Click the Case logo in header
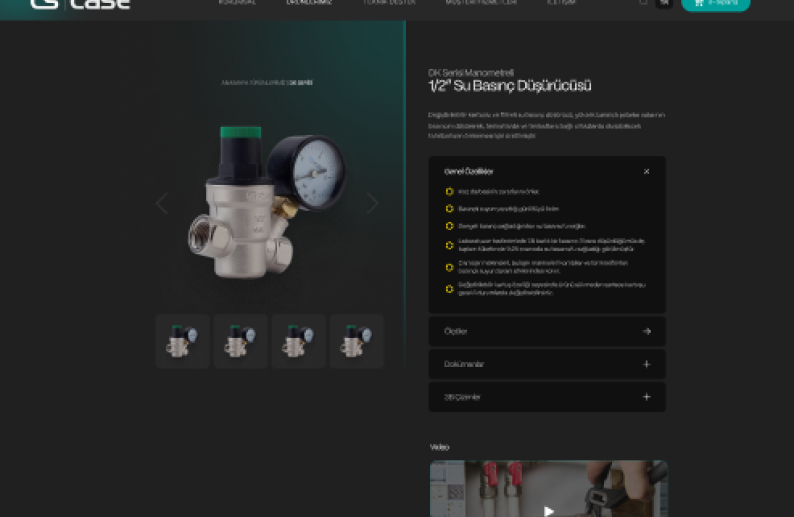 point(80,4)
